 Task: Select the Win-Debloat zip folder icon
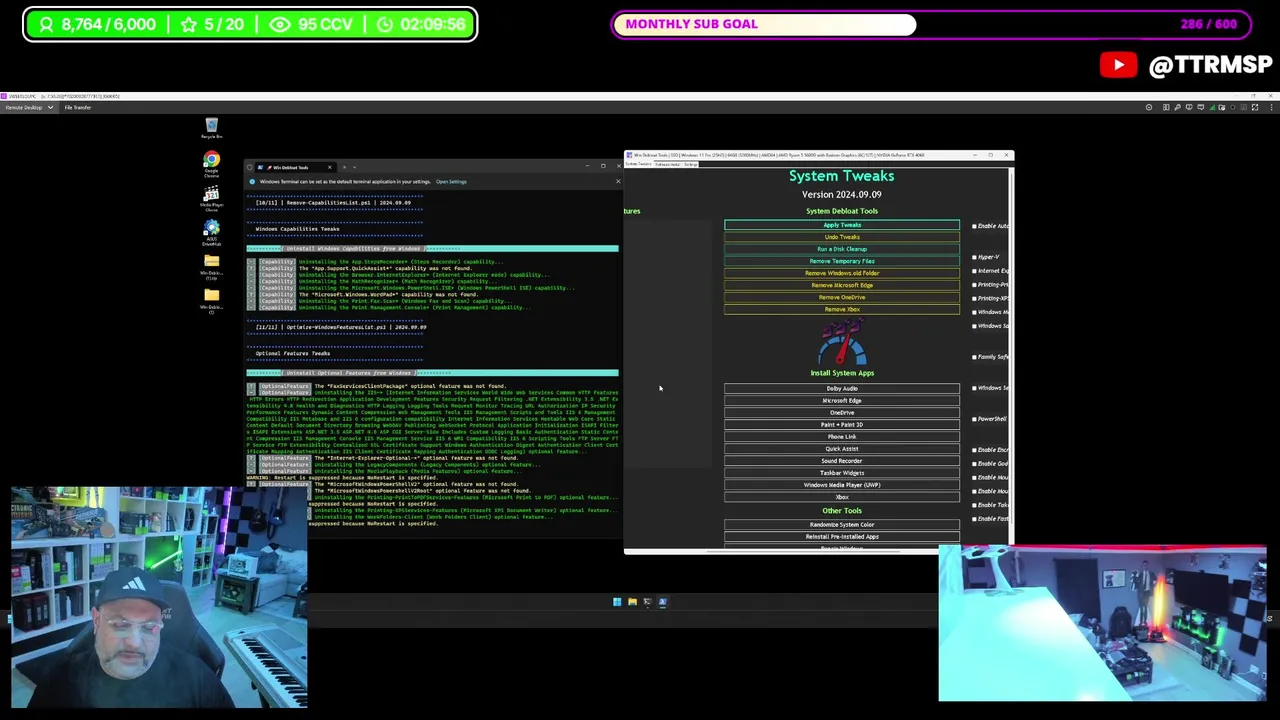[x=211, y=266]
